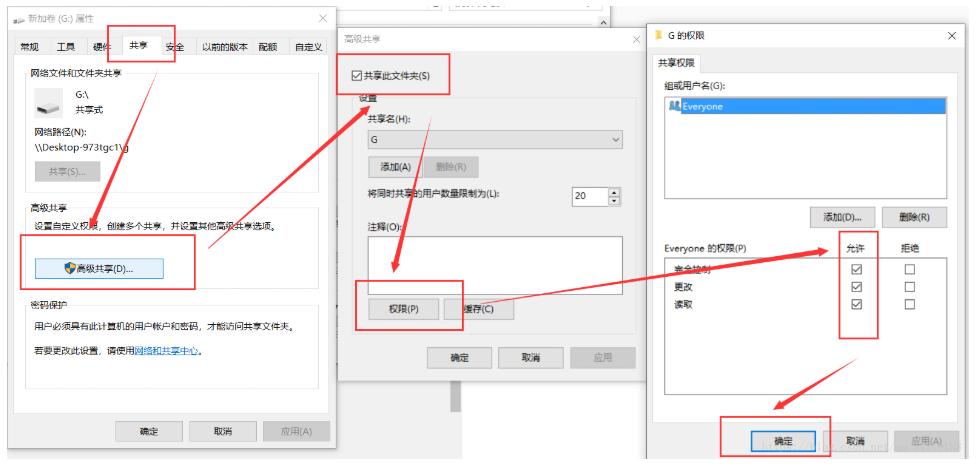
Task: Toggle 拒绝 checkbox for 读取
Action: click(x=910, y=304)
